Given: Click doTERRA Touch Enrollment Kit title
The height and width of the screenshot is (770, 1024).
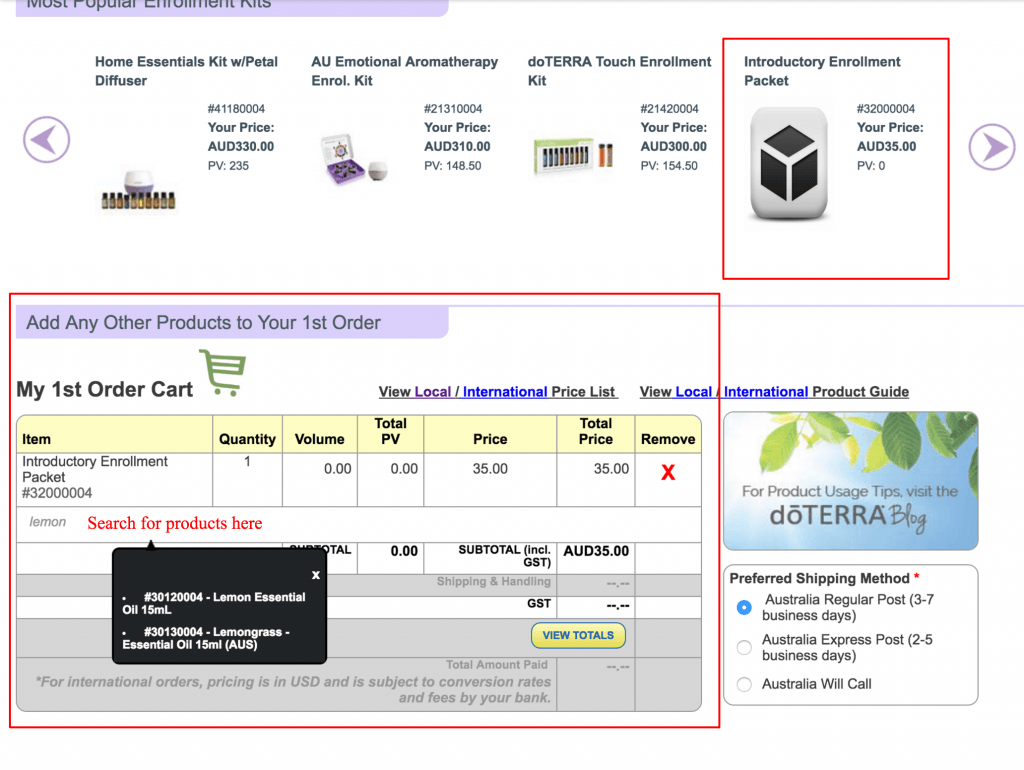Looking at the screenshot, I should click(x=619, y=71).
